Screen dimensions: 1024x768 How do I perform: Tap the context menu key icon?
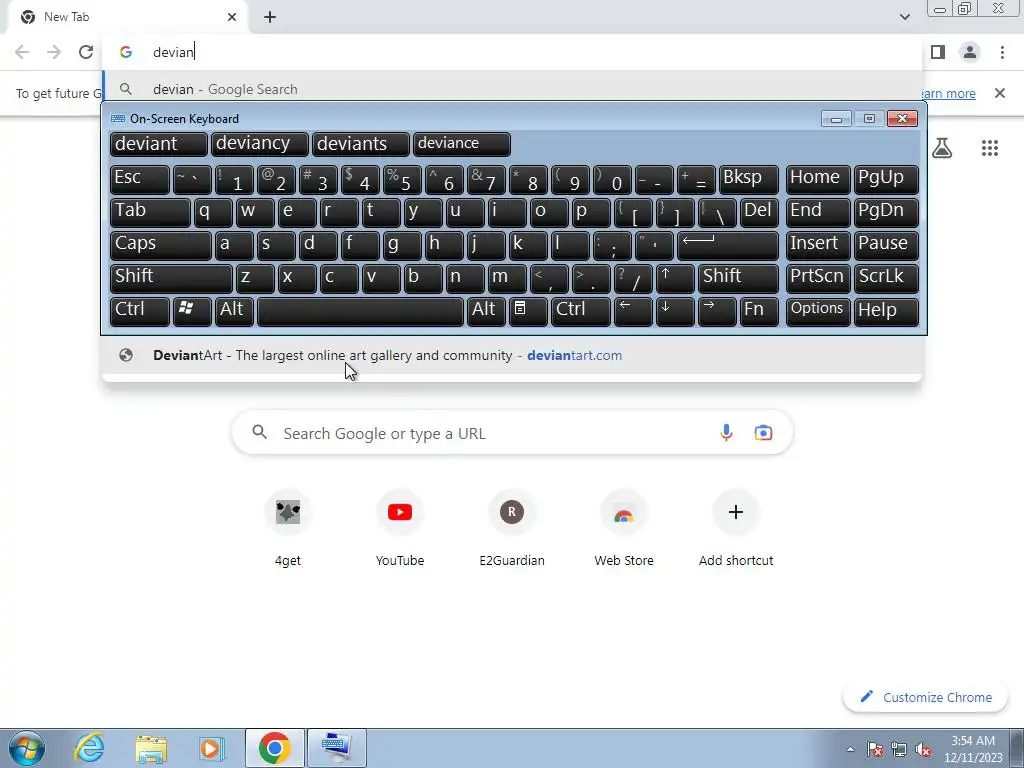(x=528, y=312)
